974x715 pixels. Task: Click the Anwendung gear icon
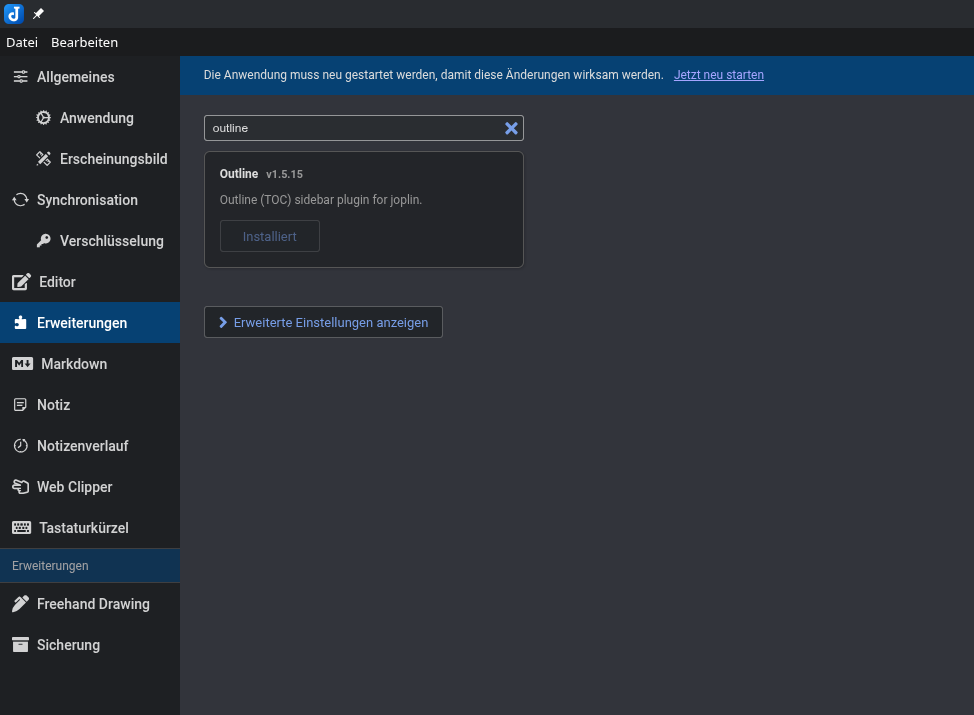pos(43,117)
